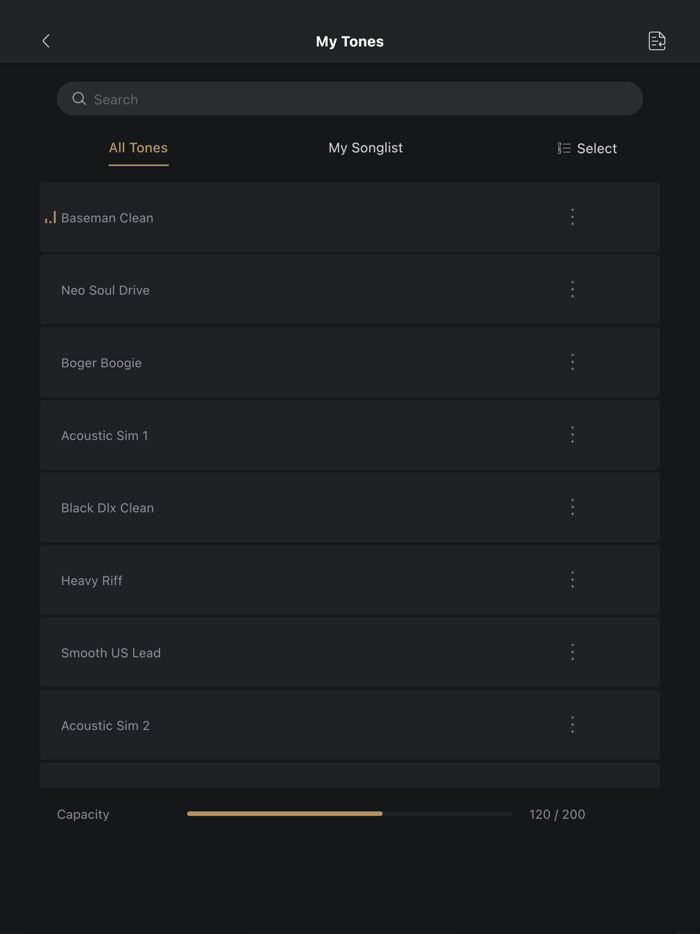700x934 pixels.
Task: Tap the three-dot icon on Boger Boogie
Action: point(573,362)
